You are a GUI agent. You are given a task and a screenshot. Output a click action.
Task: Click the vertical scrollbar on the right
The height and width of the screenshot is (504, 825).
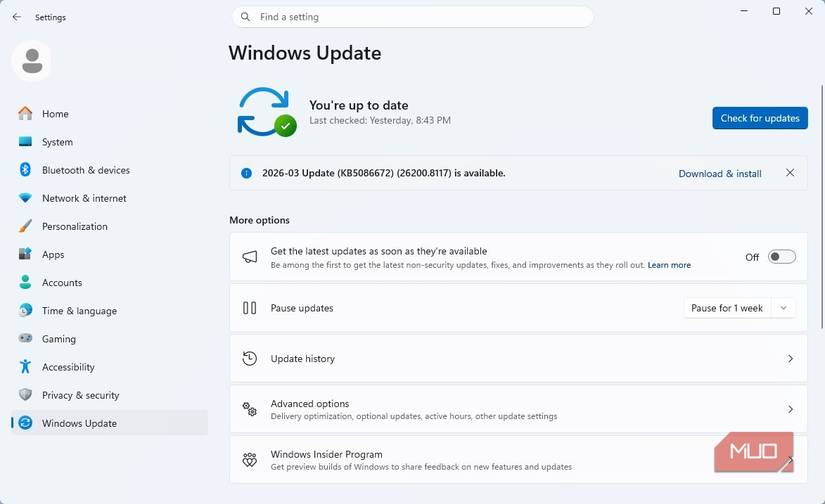pos(822,207)
